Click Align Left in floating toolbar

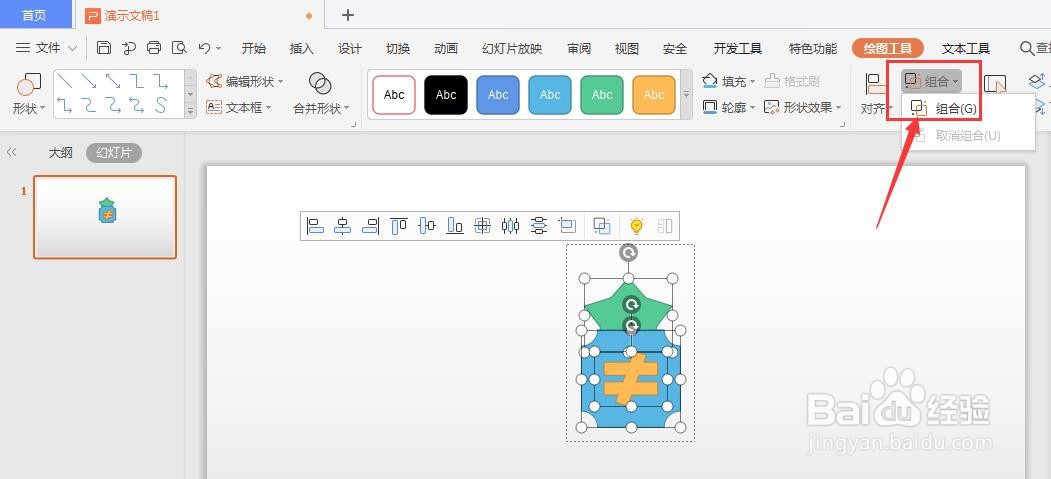click(315, 226)
